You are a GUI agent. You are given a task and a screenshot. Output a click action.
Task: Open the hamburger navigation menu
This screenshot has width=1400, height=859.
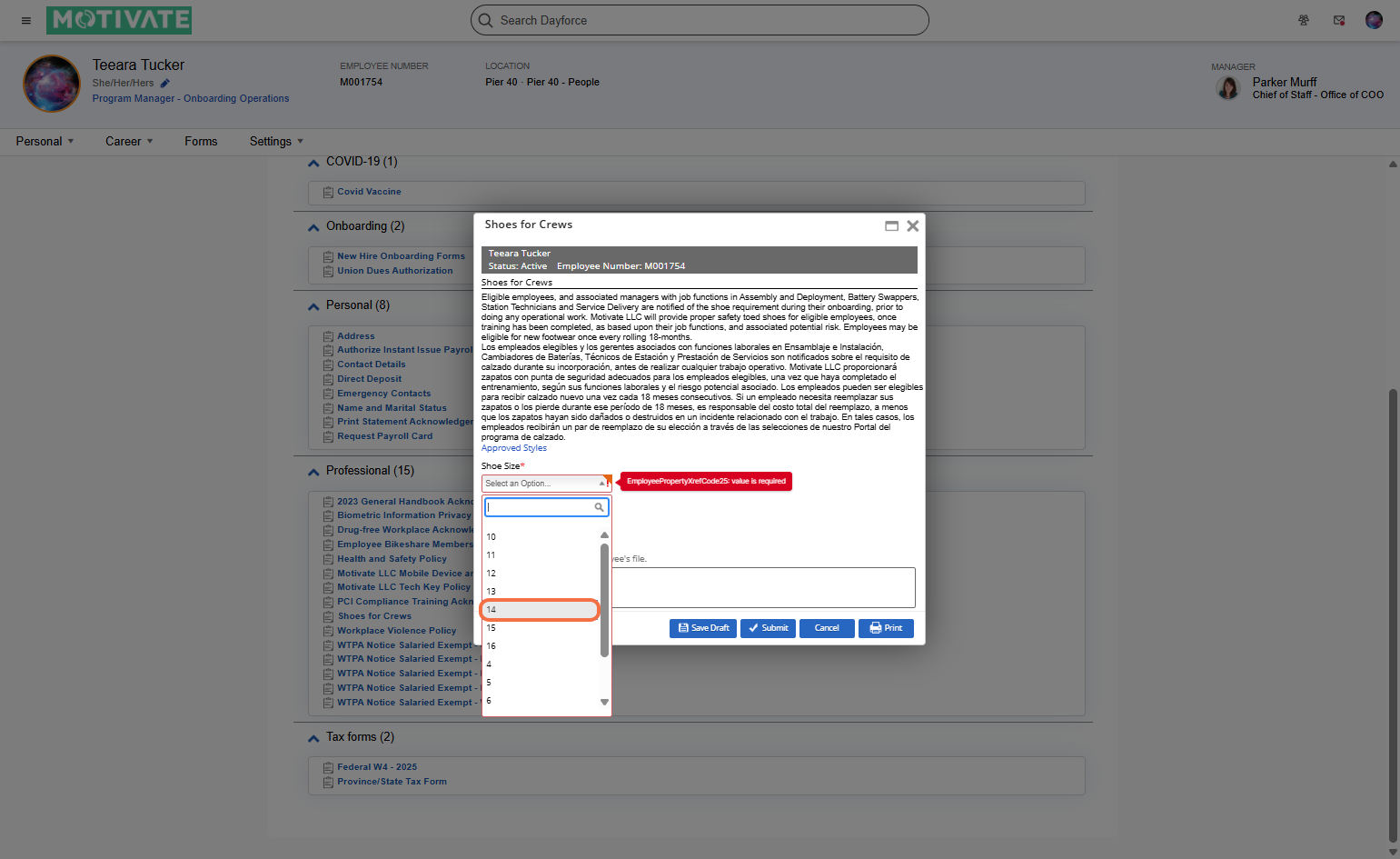(x=26, y=20)
